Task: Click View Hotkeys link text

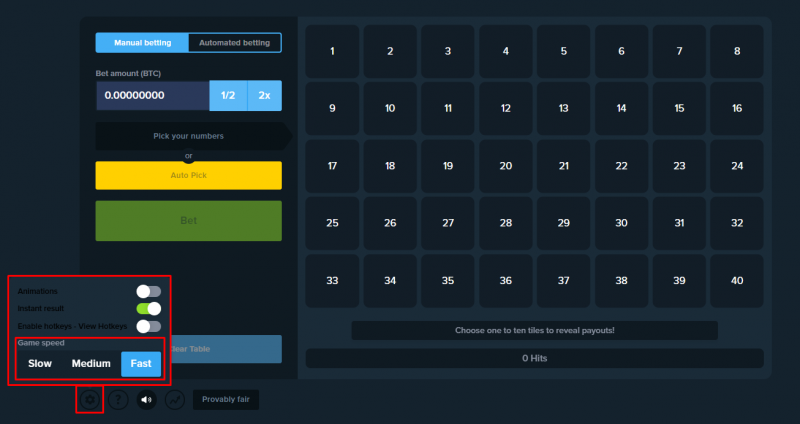Action: [x=103, y=326]
